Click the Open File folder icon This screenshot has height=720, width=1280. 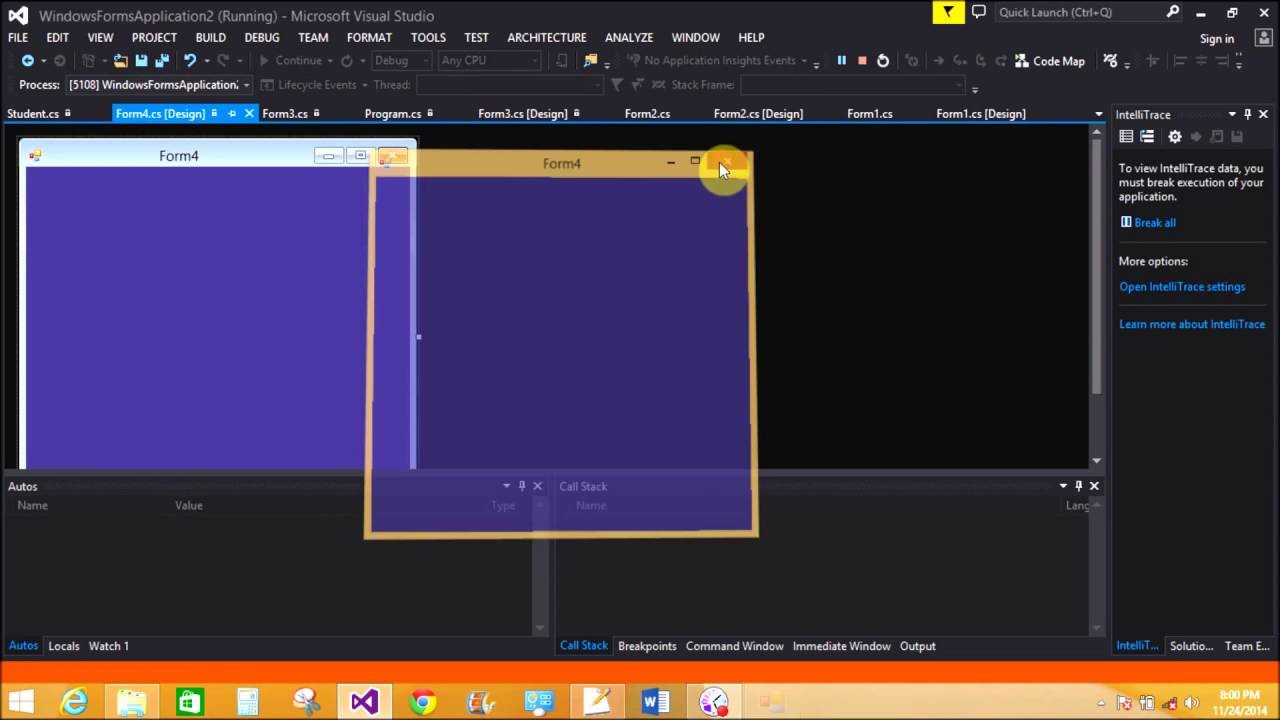tap(120, 61)
